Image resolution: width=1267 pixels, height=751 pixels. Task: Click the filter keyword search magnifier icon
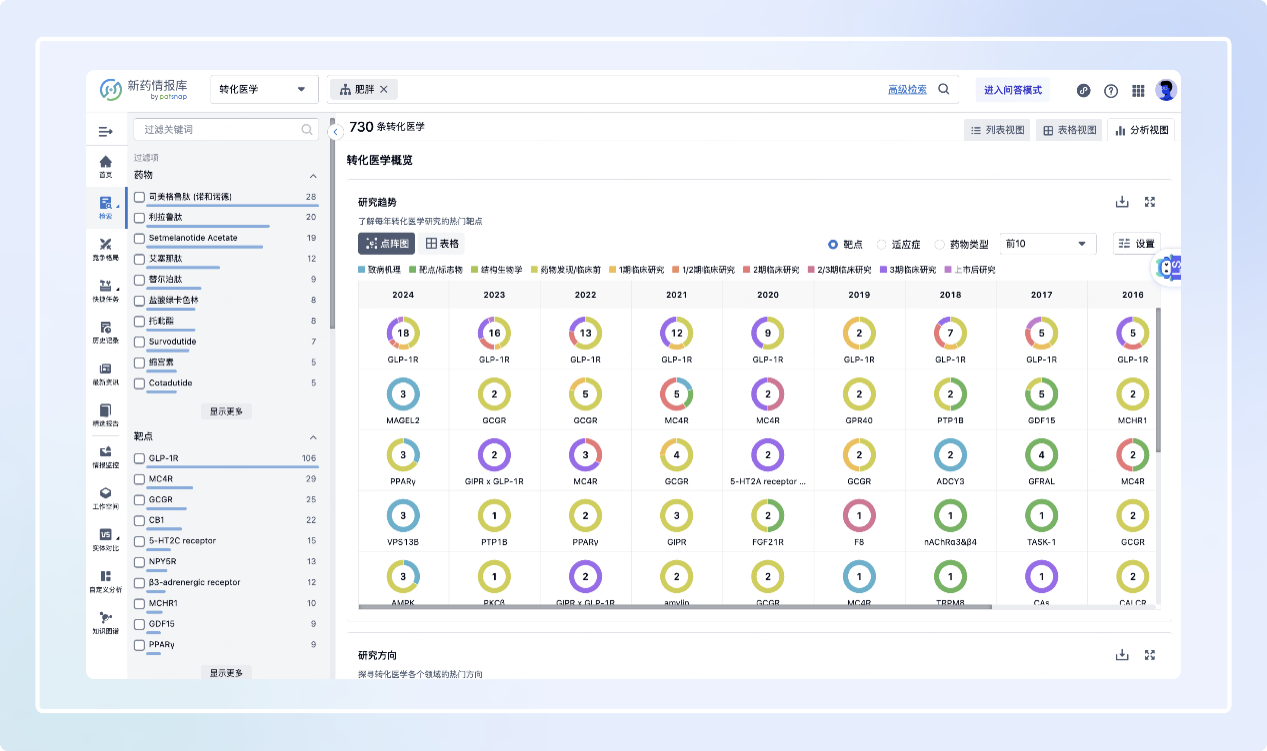307,129
